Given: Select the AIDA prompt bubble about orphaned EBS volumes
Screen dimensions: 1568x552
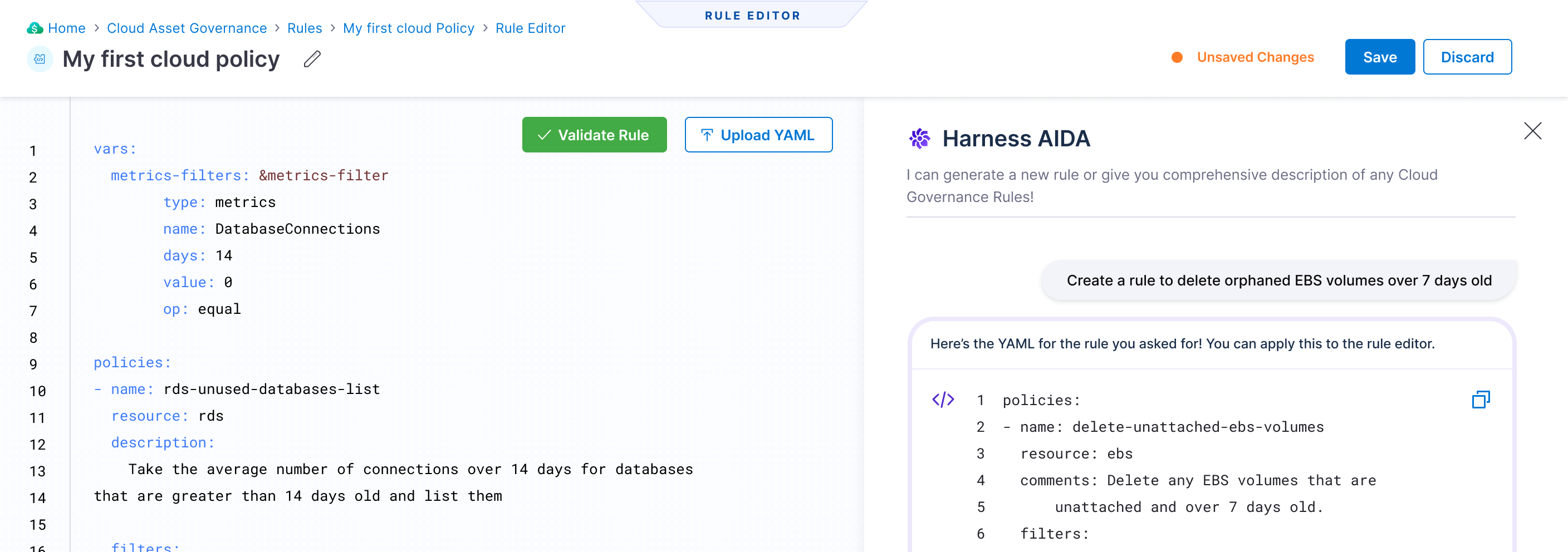Looking at the screenshot, I should pos(1278,280).
